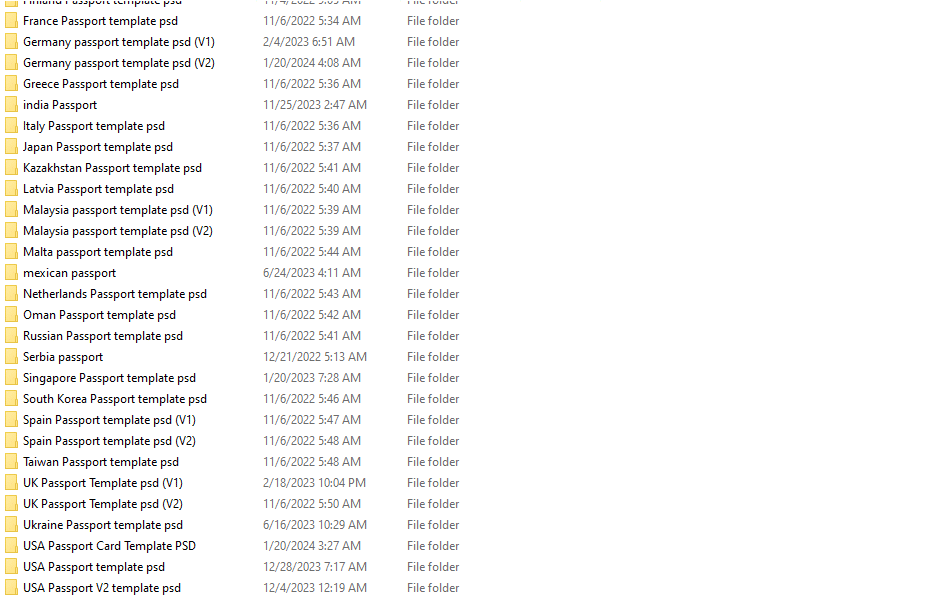Select folder icon of USA Passport Card Template
The width and height of the screenshot is (931, 606).
(x=11, y=546)
